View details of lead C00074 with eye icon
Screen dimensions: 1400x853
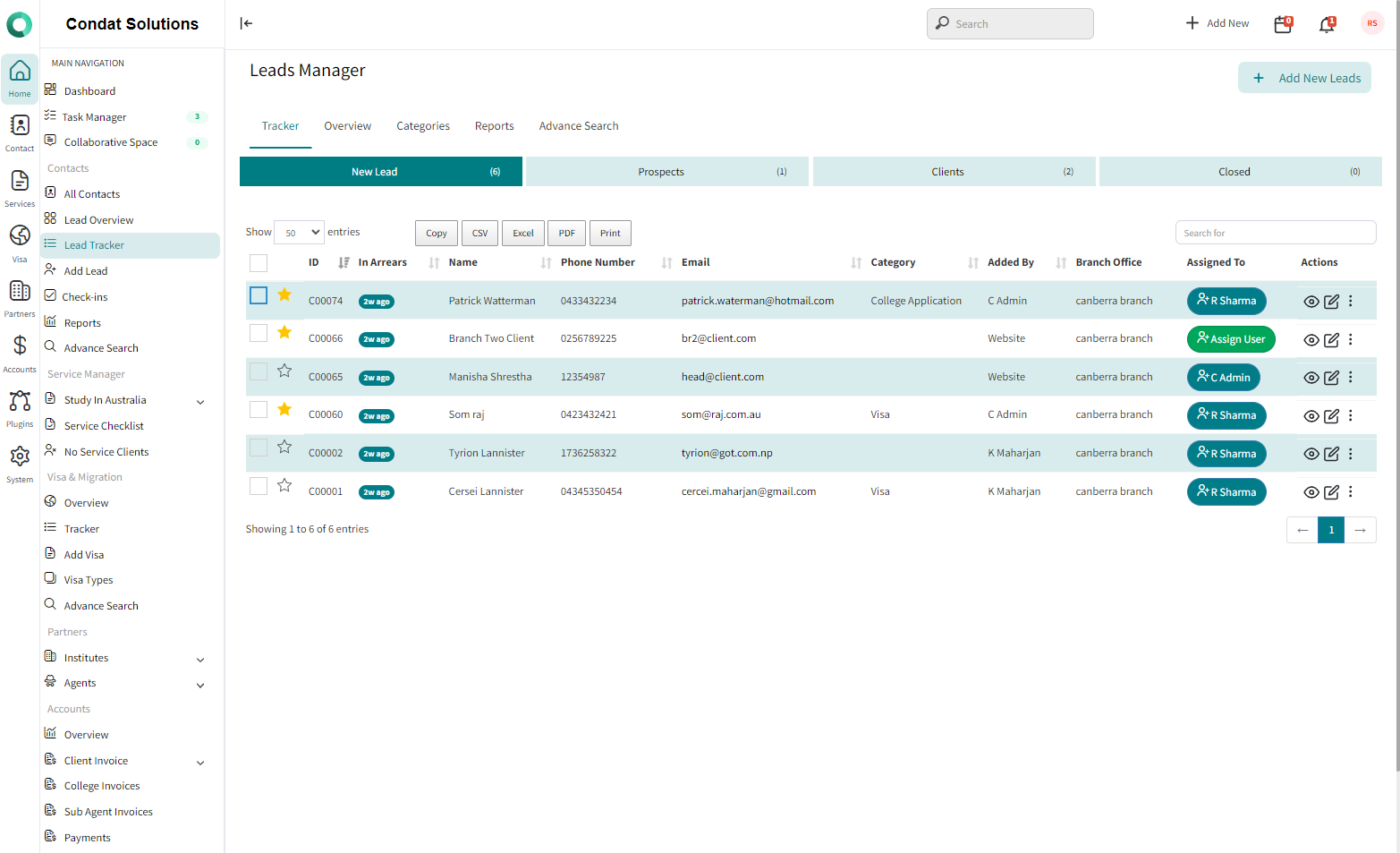point(1311,302)
